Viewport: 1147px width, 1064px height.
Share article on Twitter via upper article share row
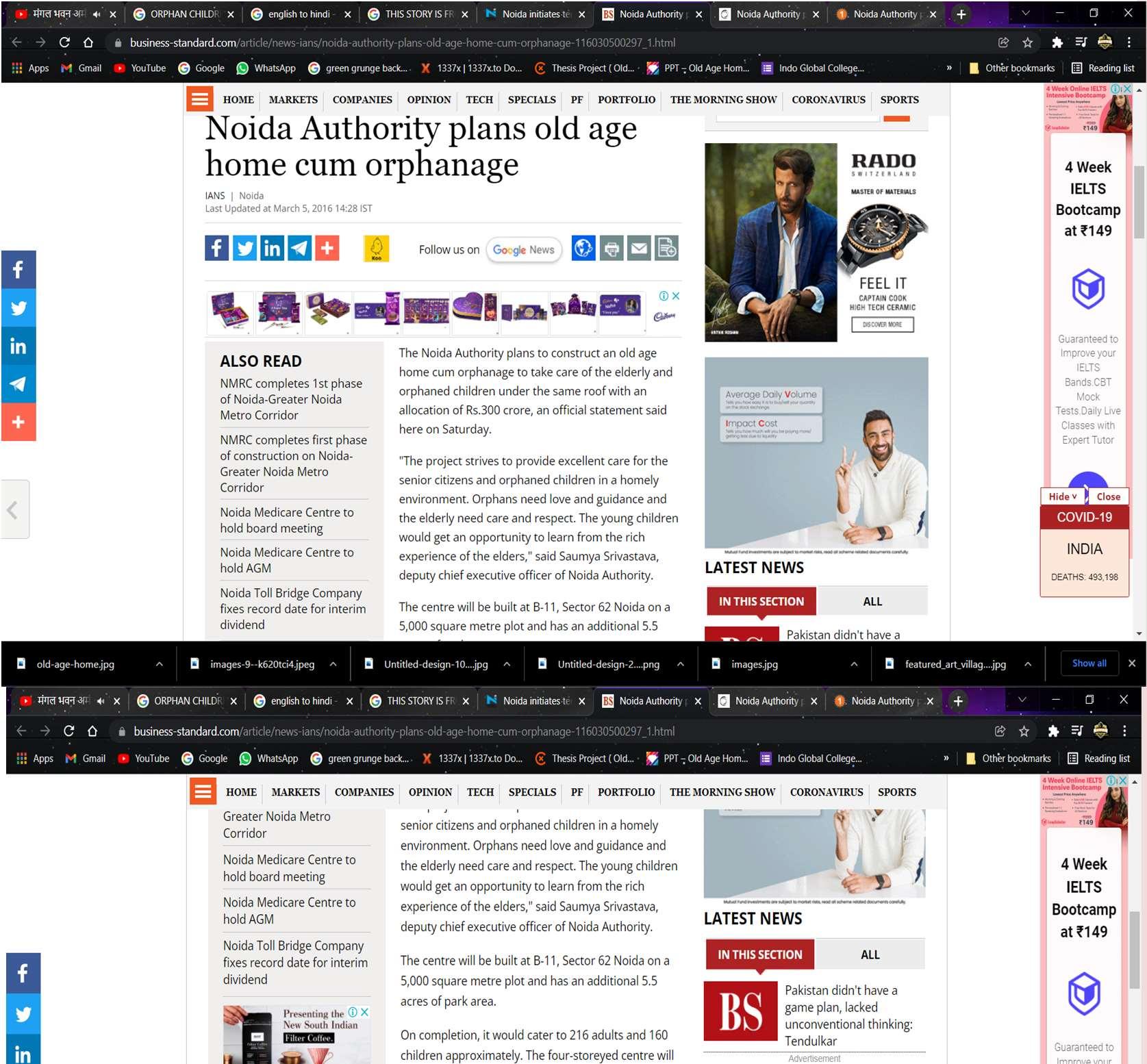[x=244, y=248]
